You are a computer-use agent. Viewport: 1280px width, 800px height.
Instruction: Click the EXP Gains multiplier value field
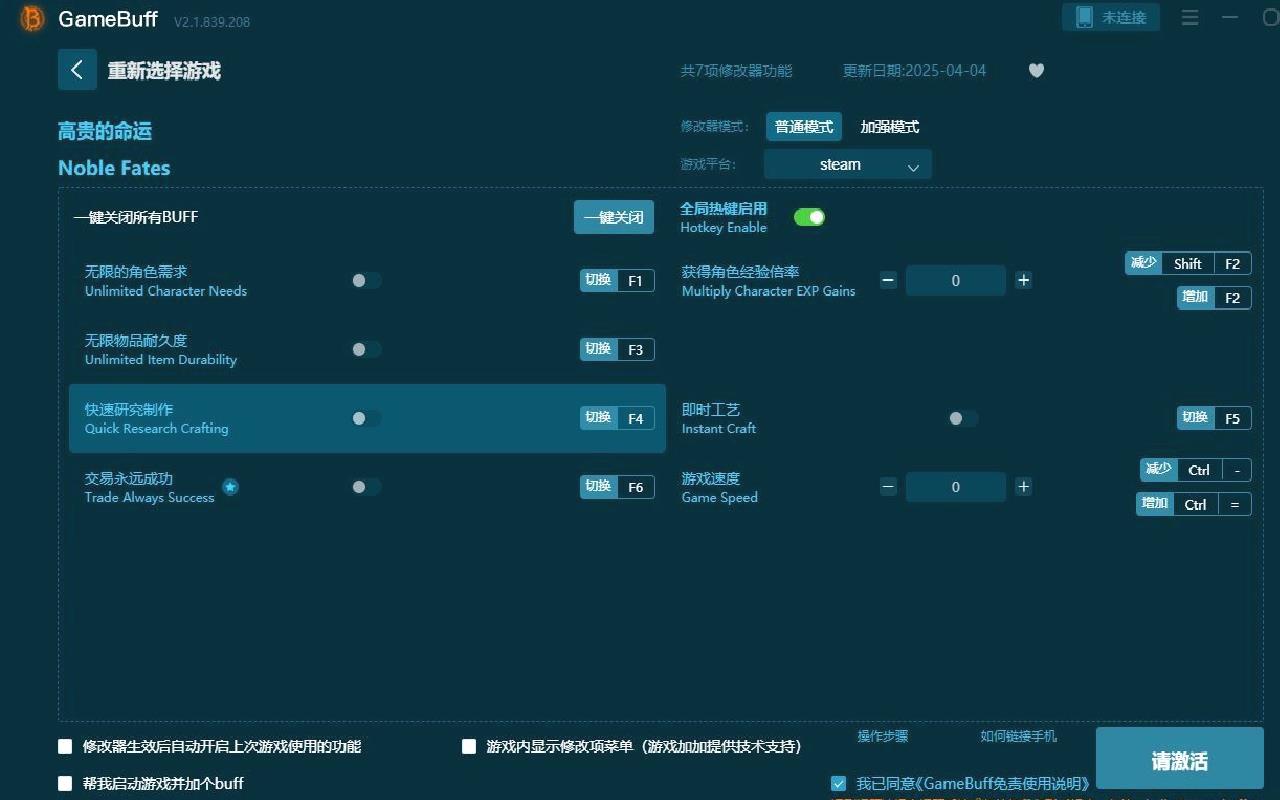coord(955,280)
